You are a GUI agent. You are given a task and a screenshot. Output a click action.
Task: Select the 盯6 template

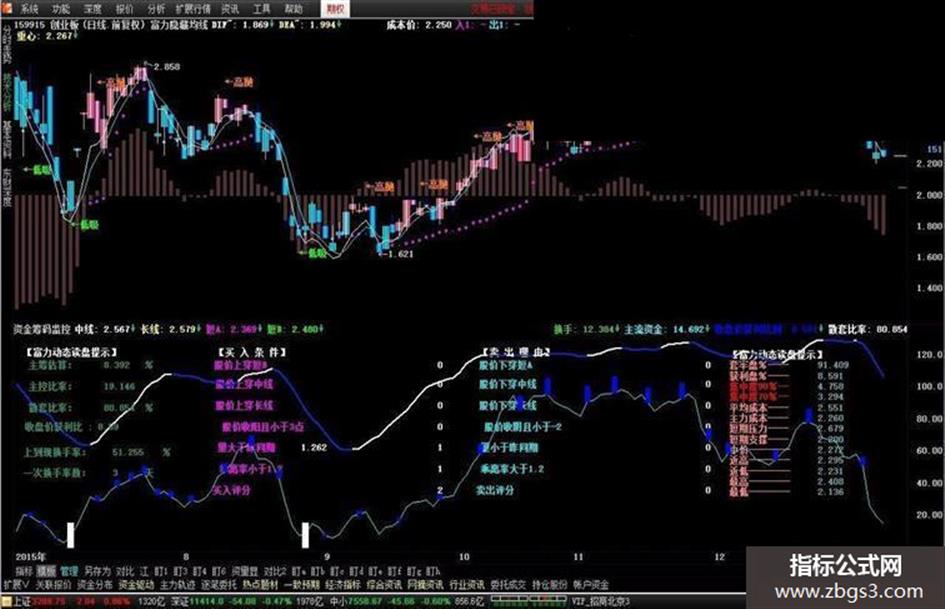pos(219,571)
